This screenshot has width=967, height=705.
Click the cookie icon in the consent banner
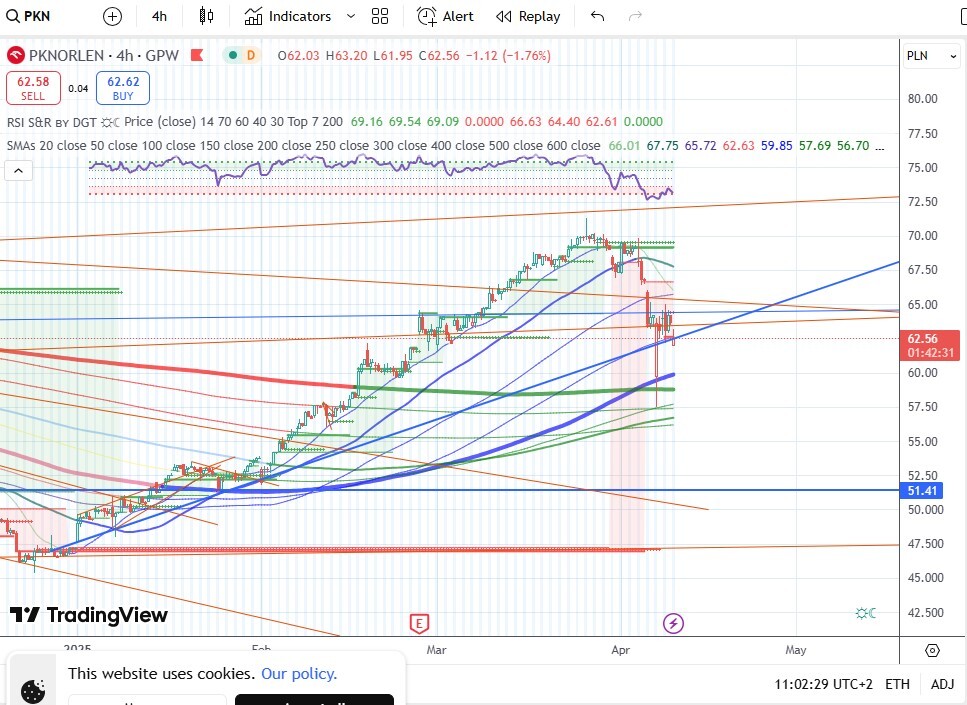pos(32,691)
